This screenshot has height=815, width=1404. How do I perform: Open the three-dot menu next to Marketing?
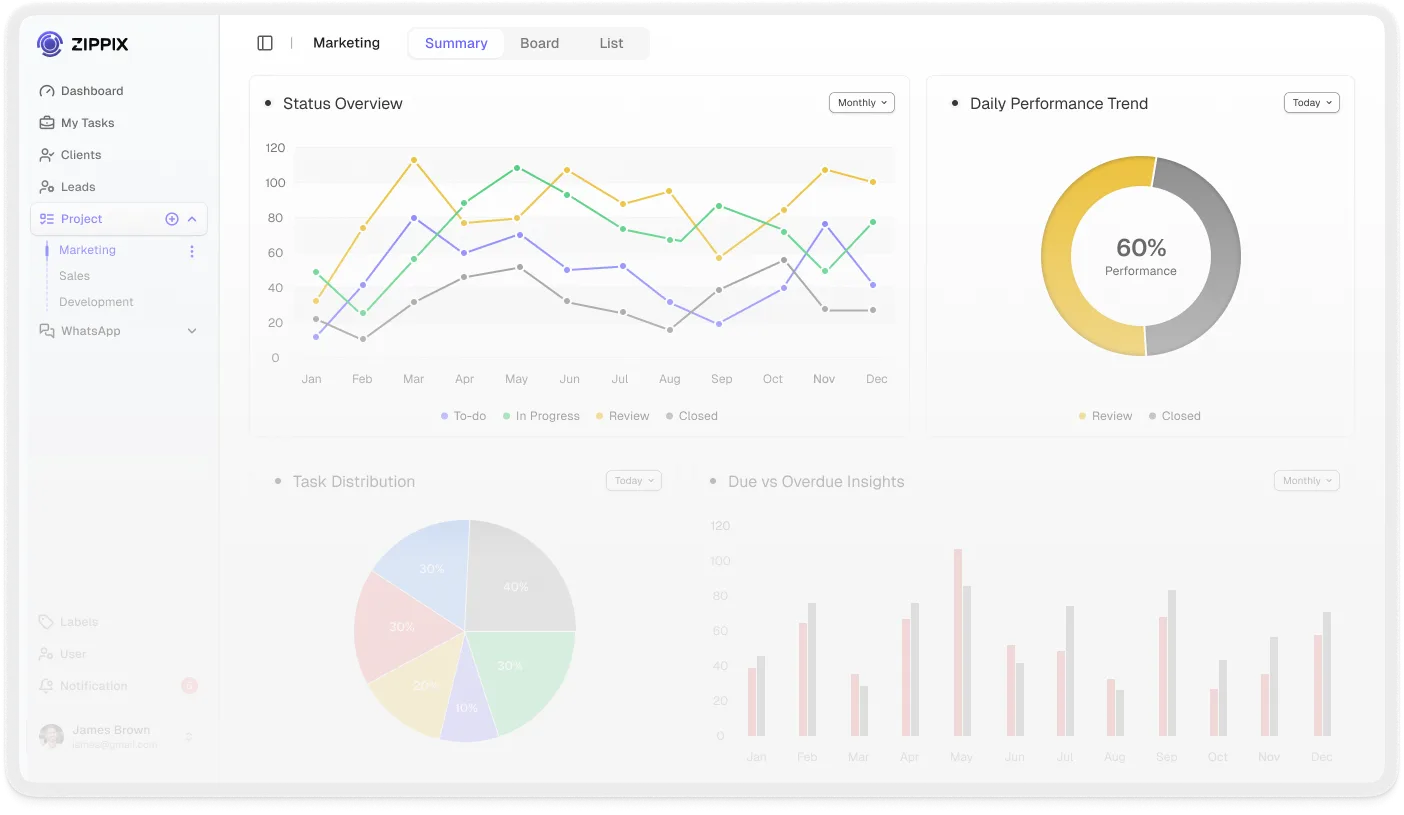pos(191,251)
